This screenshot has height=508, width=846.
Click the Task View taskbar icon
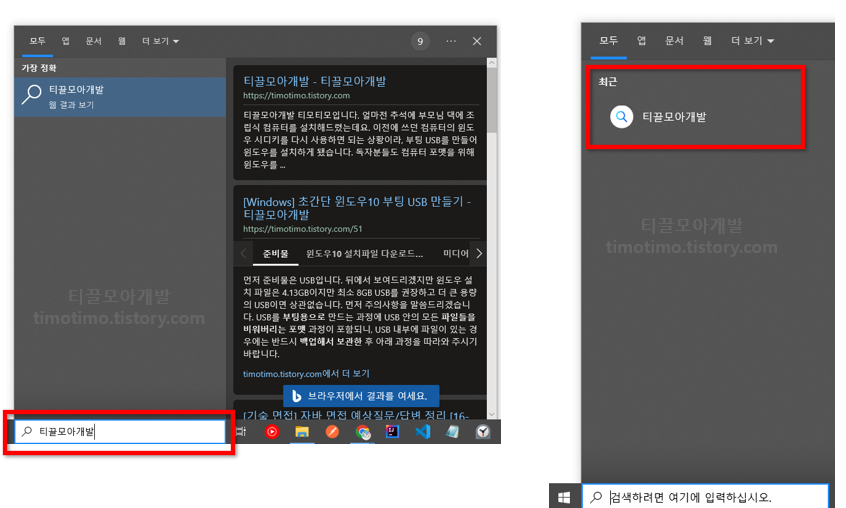click(x=241, y=431)
